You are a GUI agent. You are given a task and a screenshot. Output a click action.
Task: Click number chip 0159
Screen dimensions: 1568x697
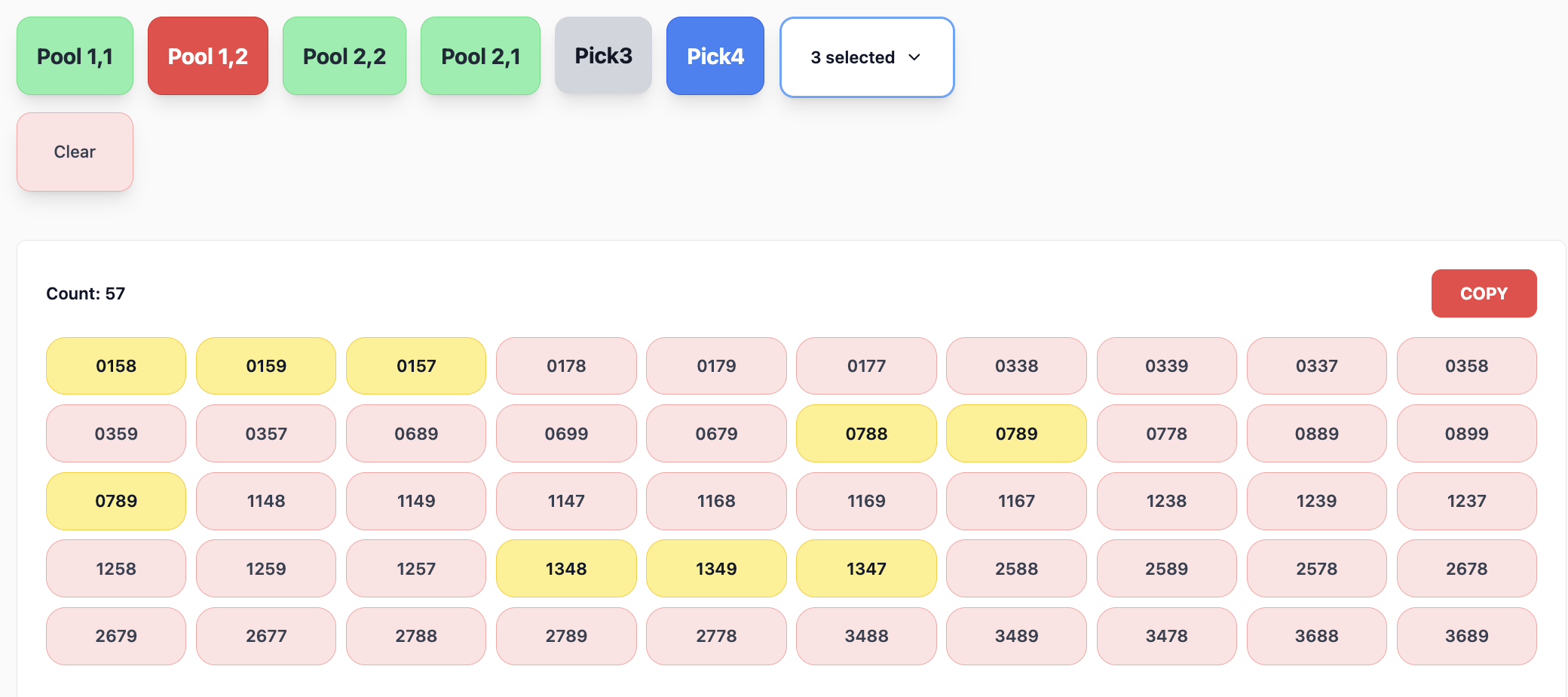point(266,366)
